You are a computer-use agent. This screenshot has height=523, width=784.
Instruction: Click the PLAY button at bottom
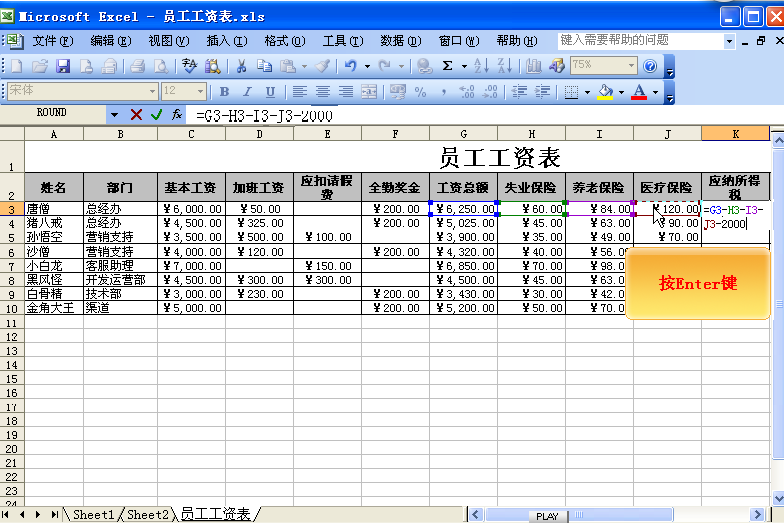coord(548,516)
